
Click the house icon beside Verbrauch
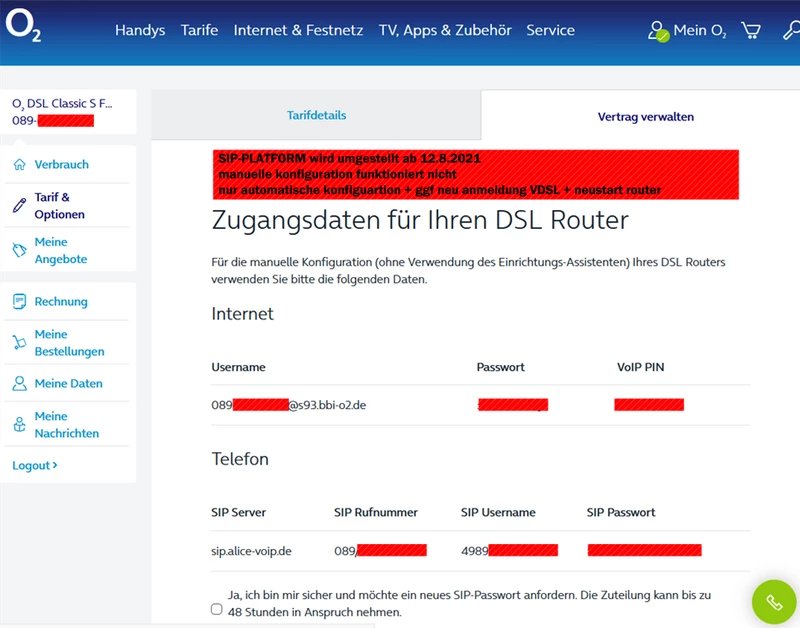pos(19,164)
